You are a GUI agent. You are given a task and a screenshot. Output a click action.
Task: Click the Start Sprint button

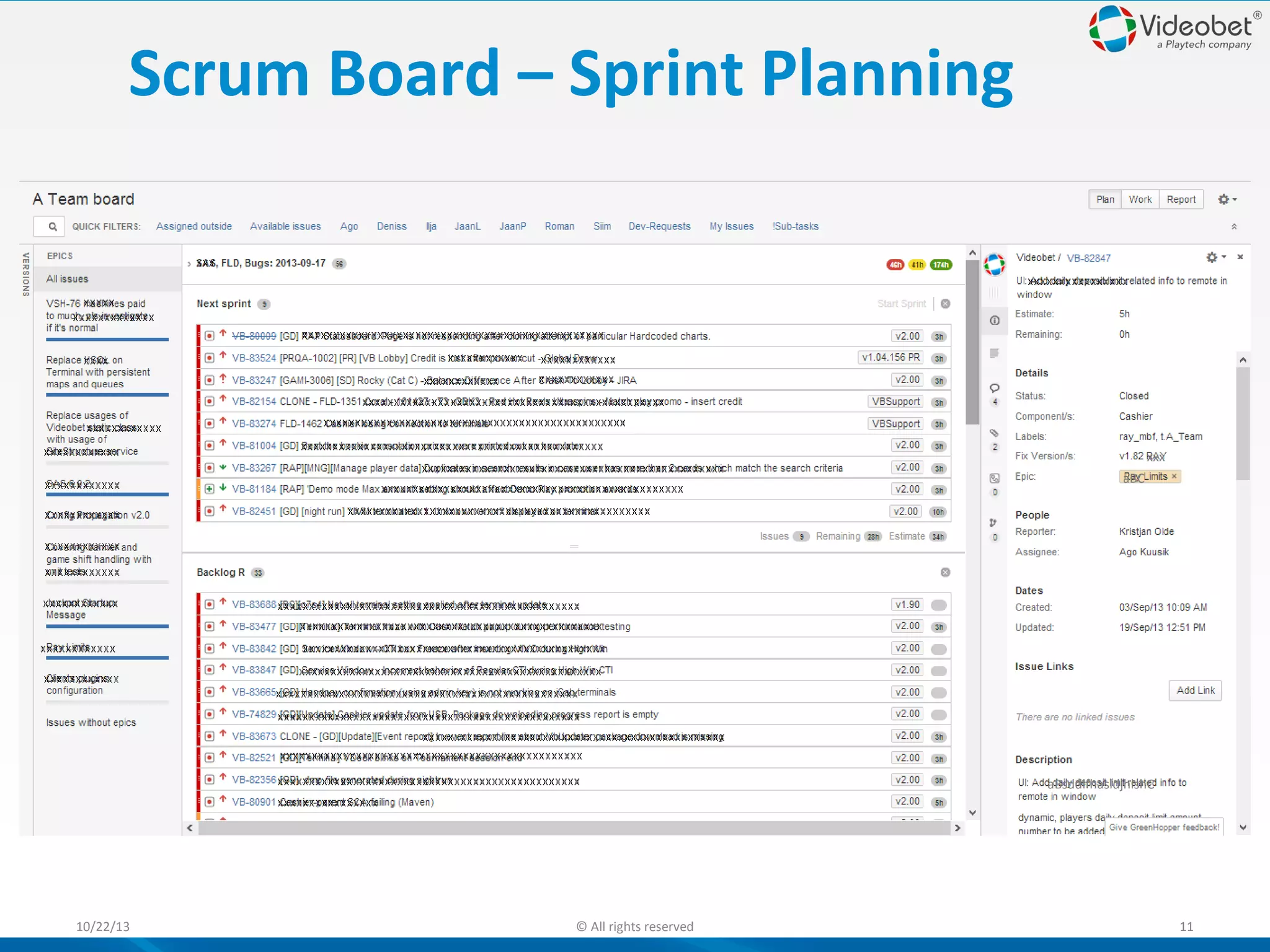(902, 304)
